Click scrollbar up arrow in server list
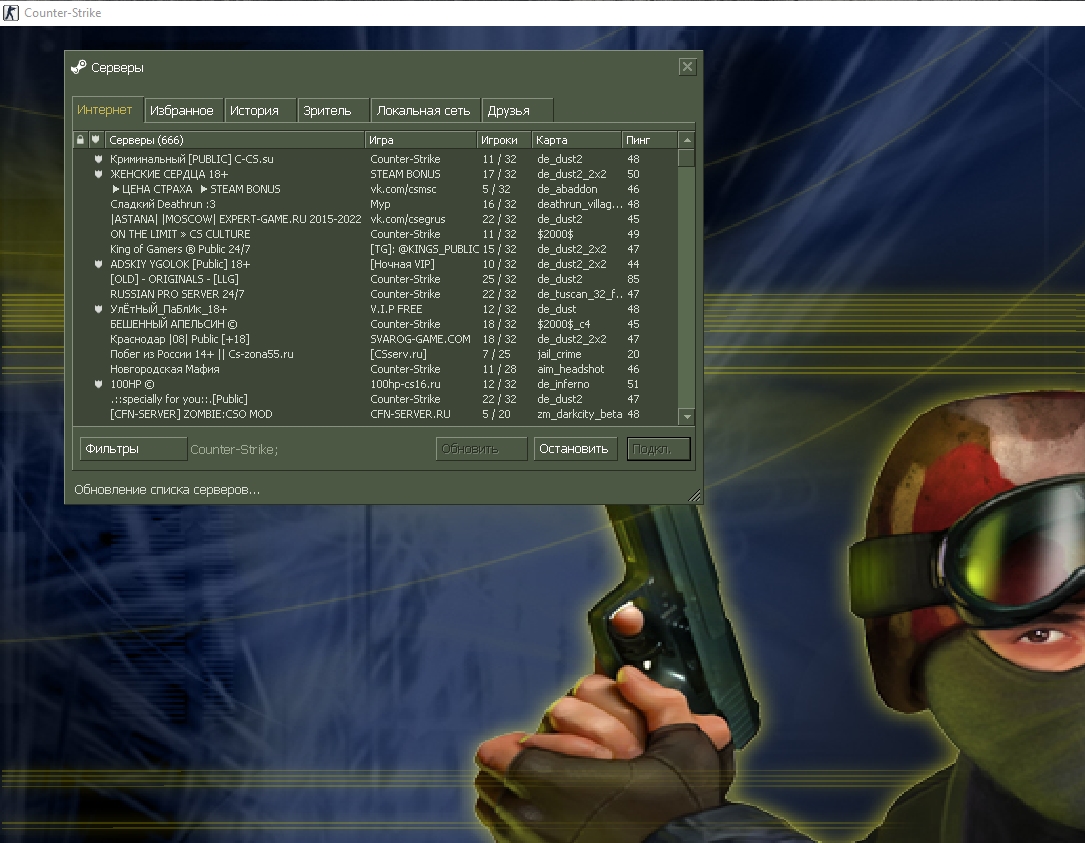 pos(686,140)
